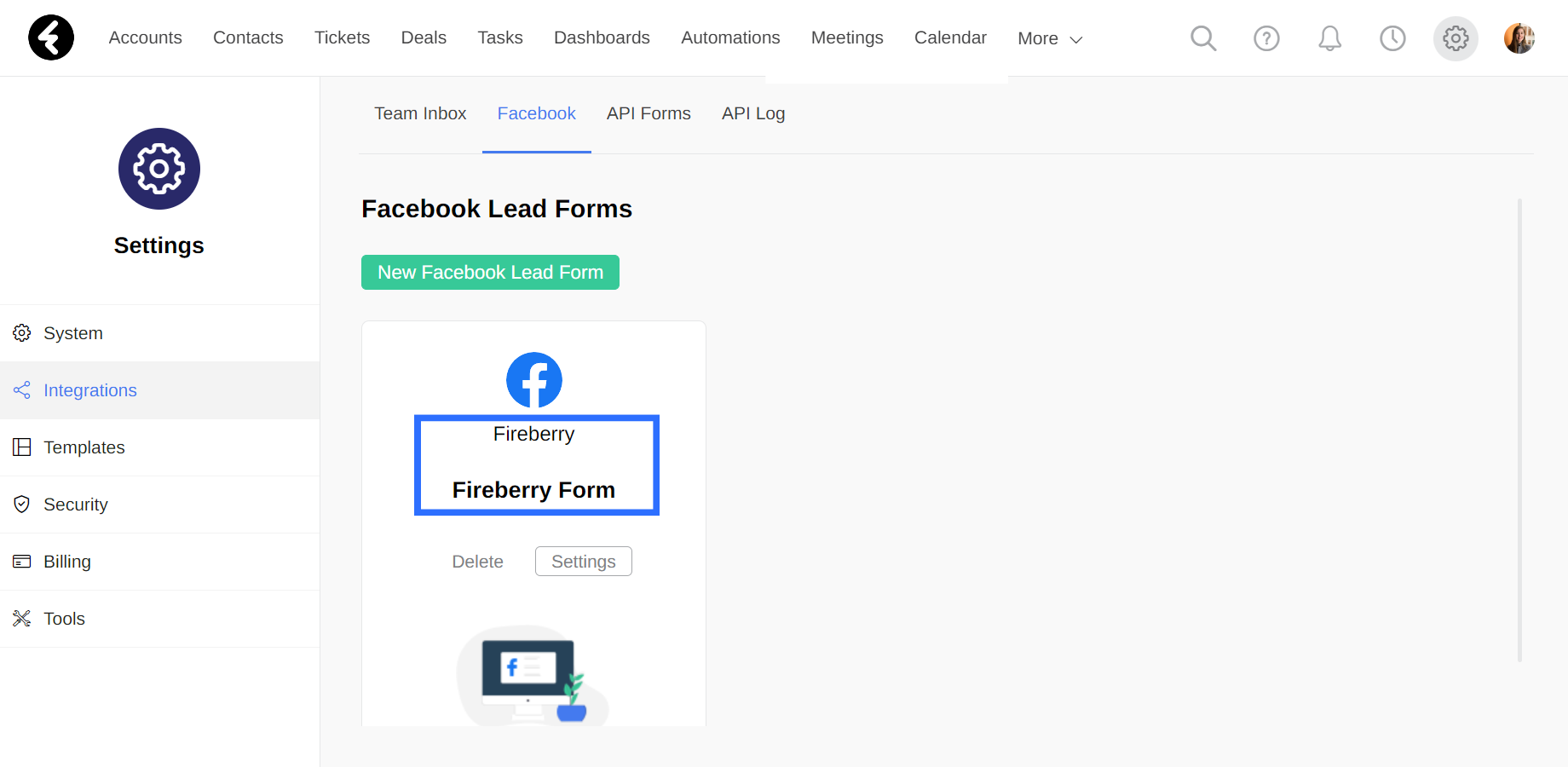This screenshot has height=767, width=1568.
Task: Open the user profile avatar
Action: point(1519,38)
